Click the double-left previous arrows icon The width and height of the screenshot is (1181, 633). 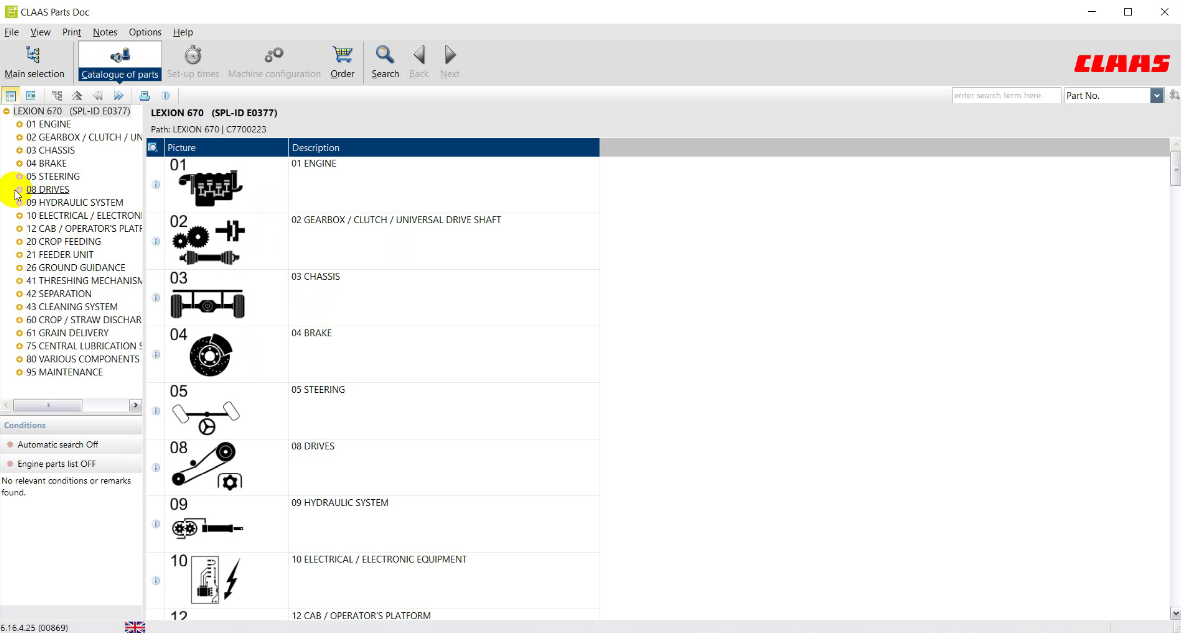tap(97, 96)
